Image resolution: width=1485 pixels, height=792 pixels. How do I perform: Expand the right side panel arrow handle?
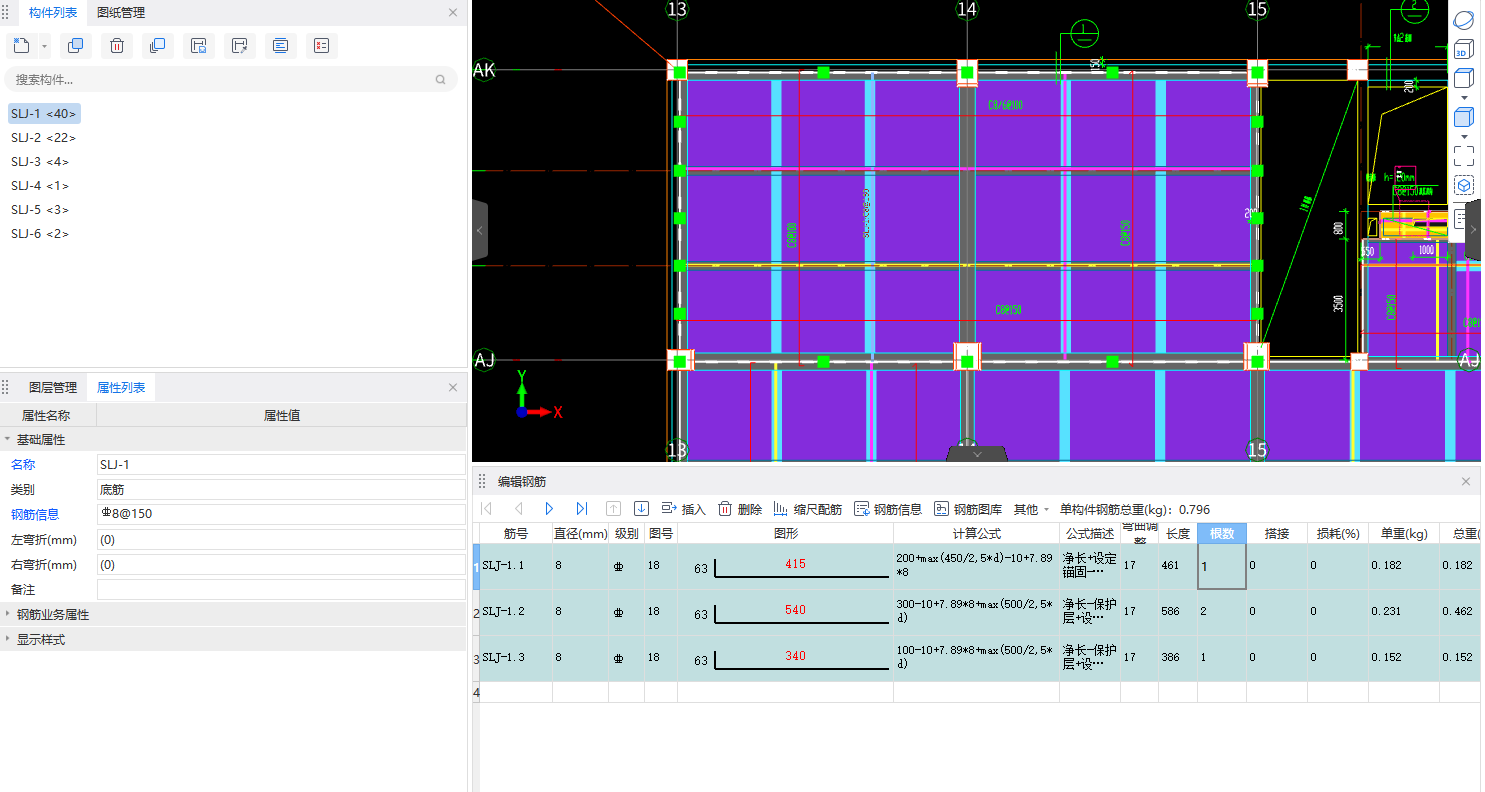tap(1473, 230)
